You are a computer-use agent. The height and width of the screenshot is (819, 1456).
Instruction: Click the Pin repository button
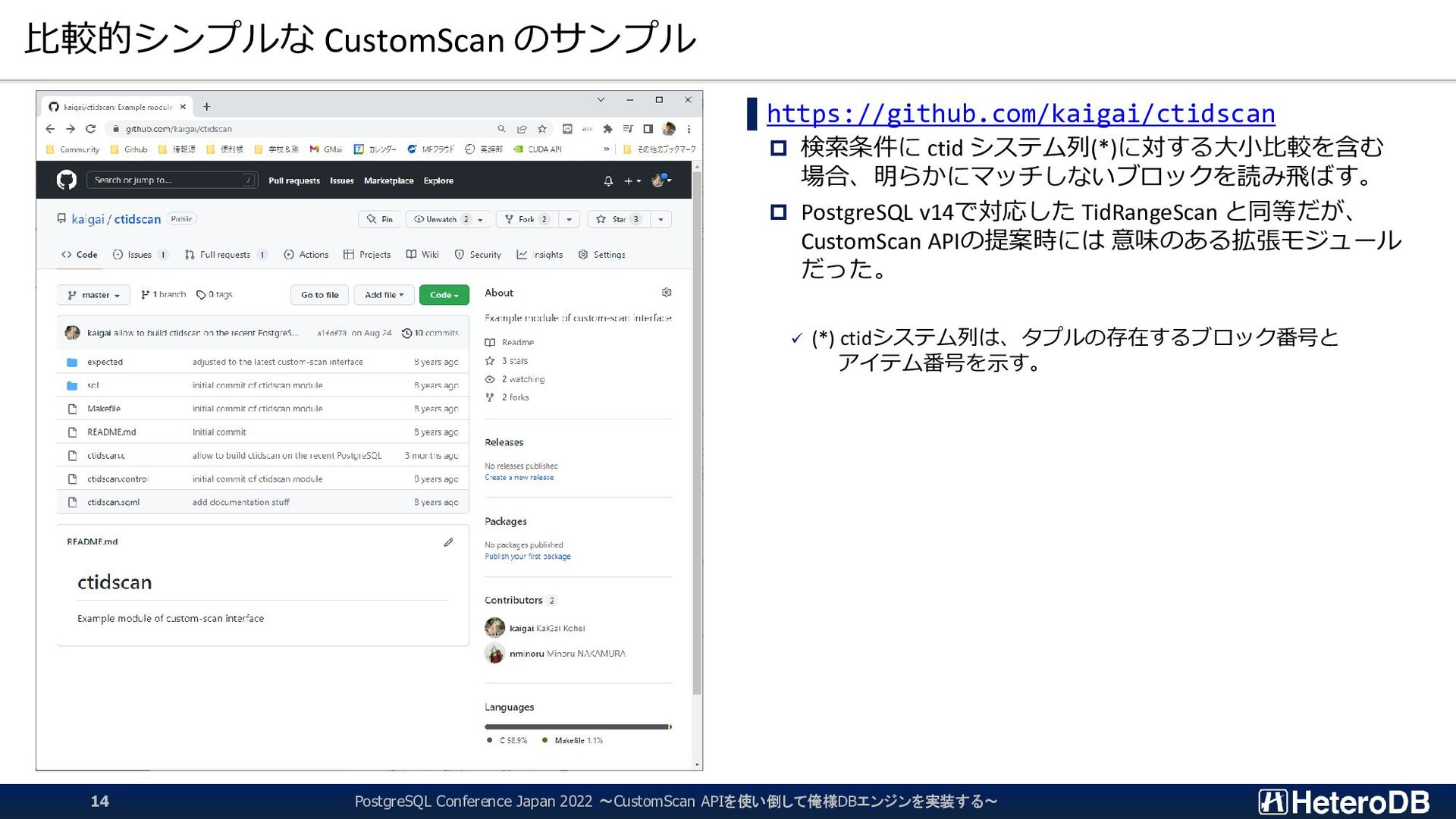[380, 219]
